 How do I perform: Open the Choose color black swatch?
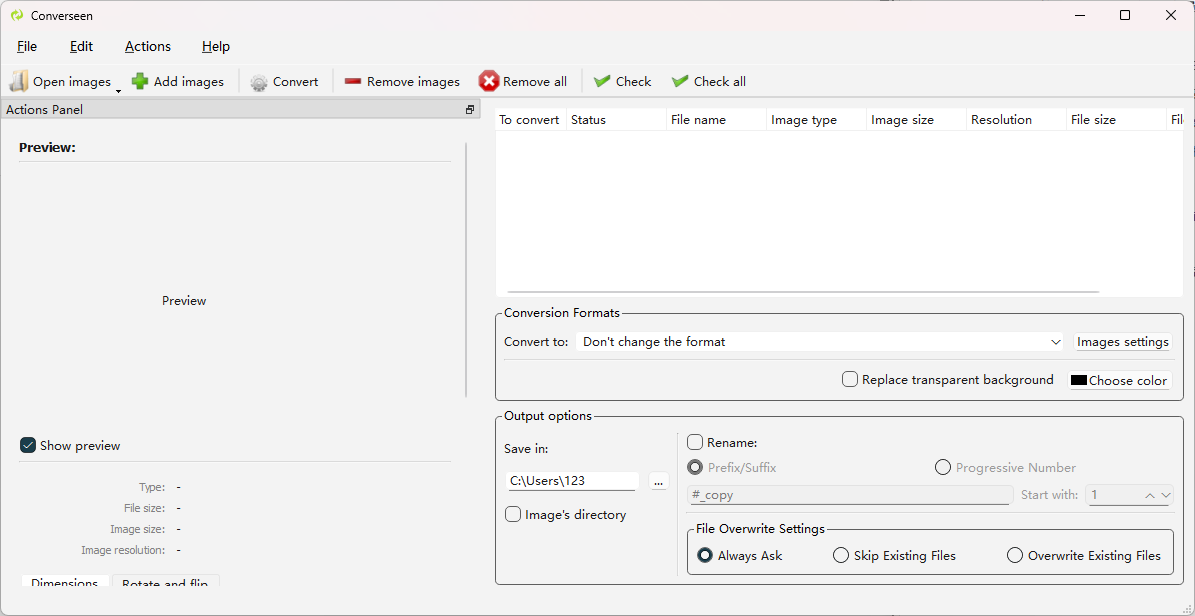click(x=1079, y=380)
